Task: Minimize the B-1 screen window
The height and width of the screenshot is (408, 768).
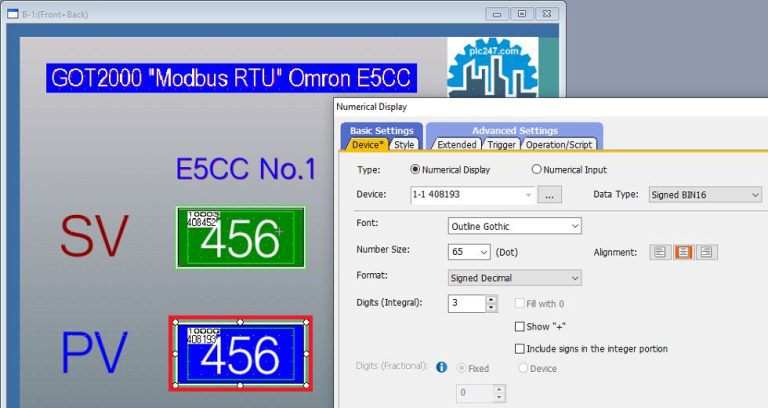Action: pos(497,14)
